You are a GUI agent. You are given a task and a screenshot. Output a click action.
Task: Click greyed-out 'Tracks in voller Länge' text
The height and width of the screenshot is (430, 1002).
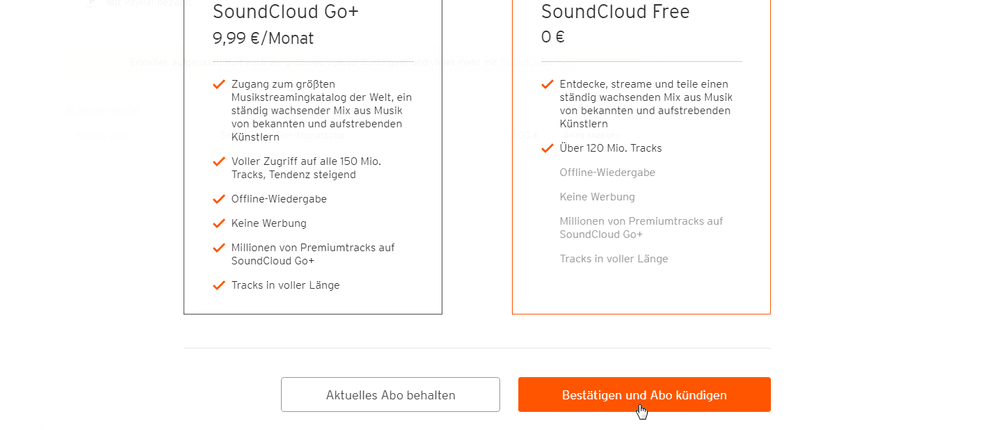click(613, 259)
